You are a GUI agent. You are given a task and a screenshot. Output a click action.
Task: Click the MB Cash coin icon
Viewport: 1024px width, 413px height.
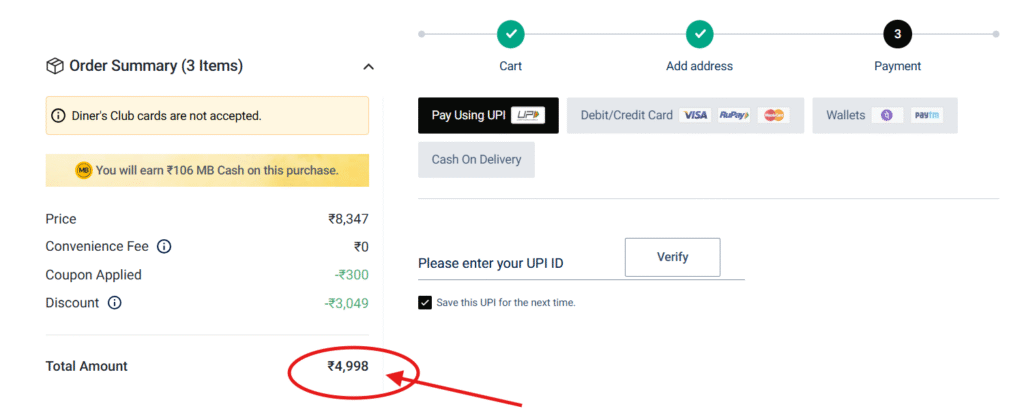tap(84, 171)
